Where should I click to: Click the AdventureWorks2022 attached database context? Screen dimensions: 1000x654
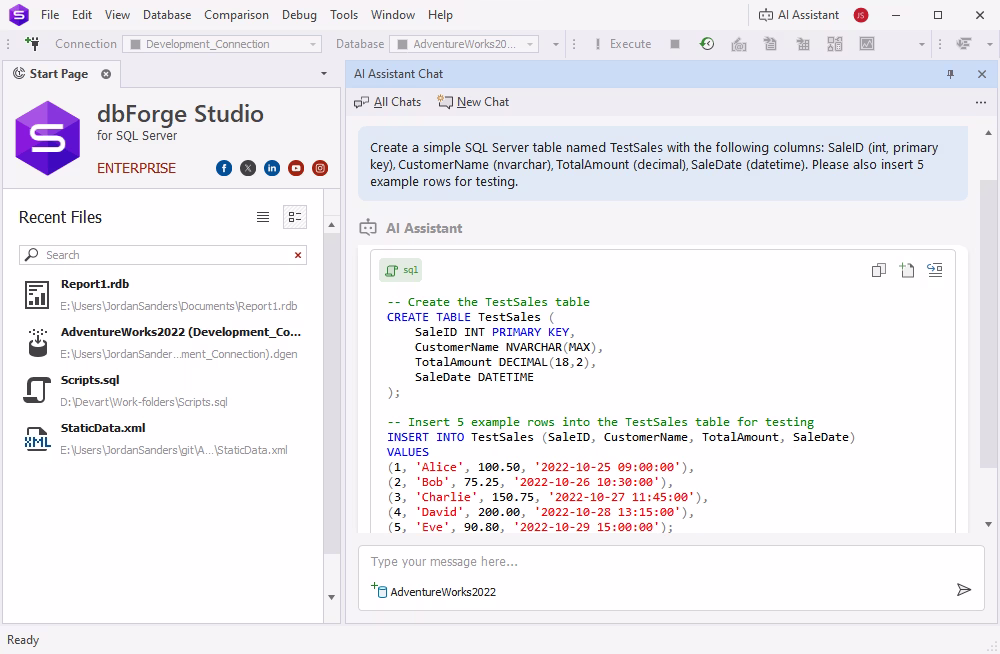pyautogui.click(x=434, y=591)
